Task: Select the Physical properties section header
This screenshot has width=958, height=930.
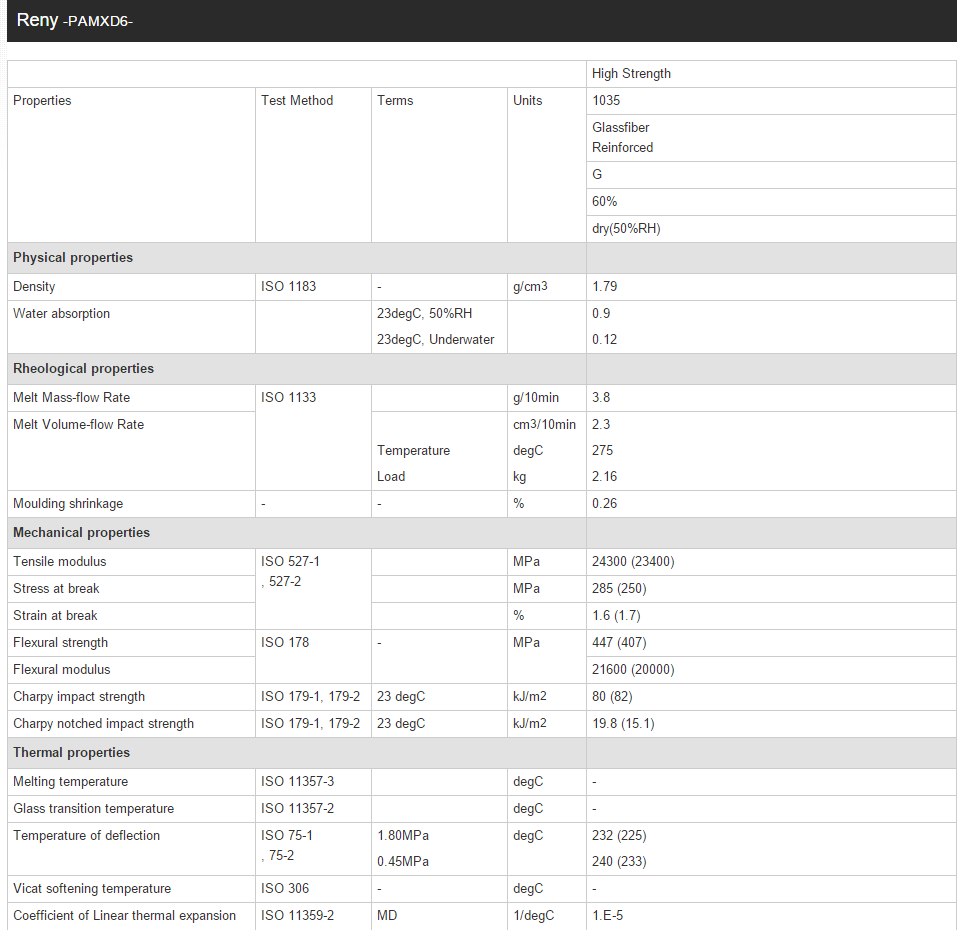Action: (x=73, y=257)
